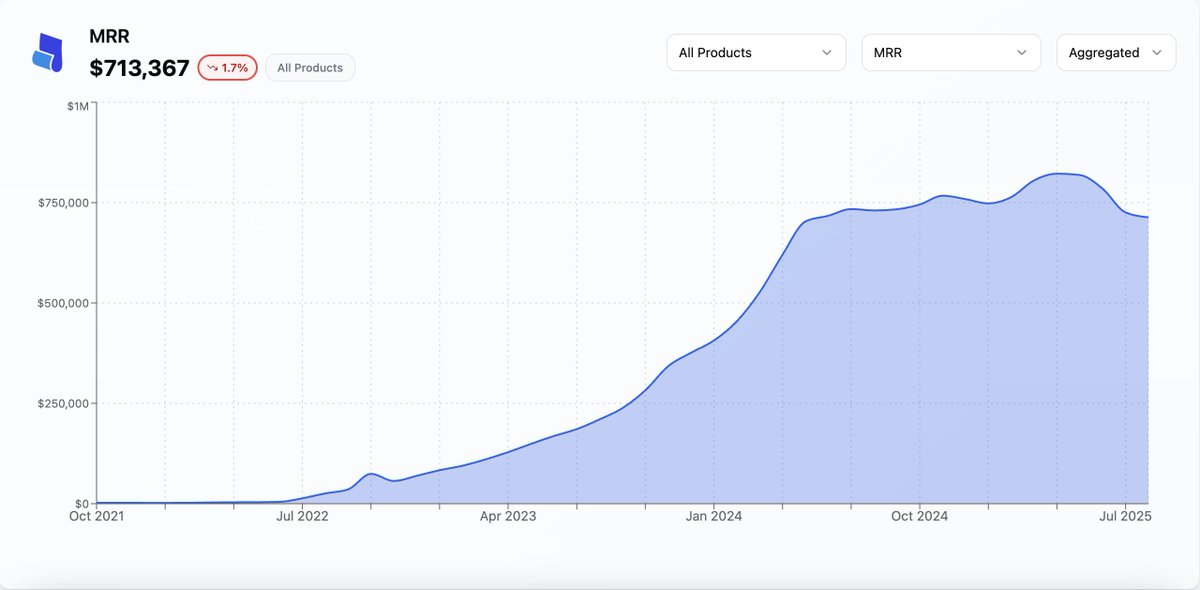Expand the All Products selector
Viewport: 1200px width, 590px height.
coord(755,53)
